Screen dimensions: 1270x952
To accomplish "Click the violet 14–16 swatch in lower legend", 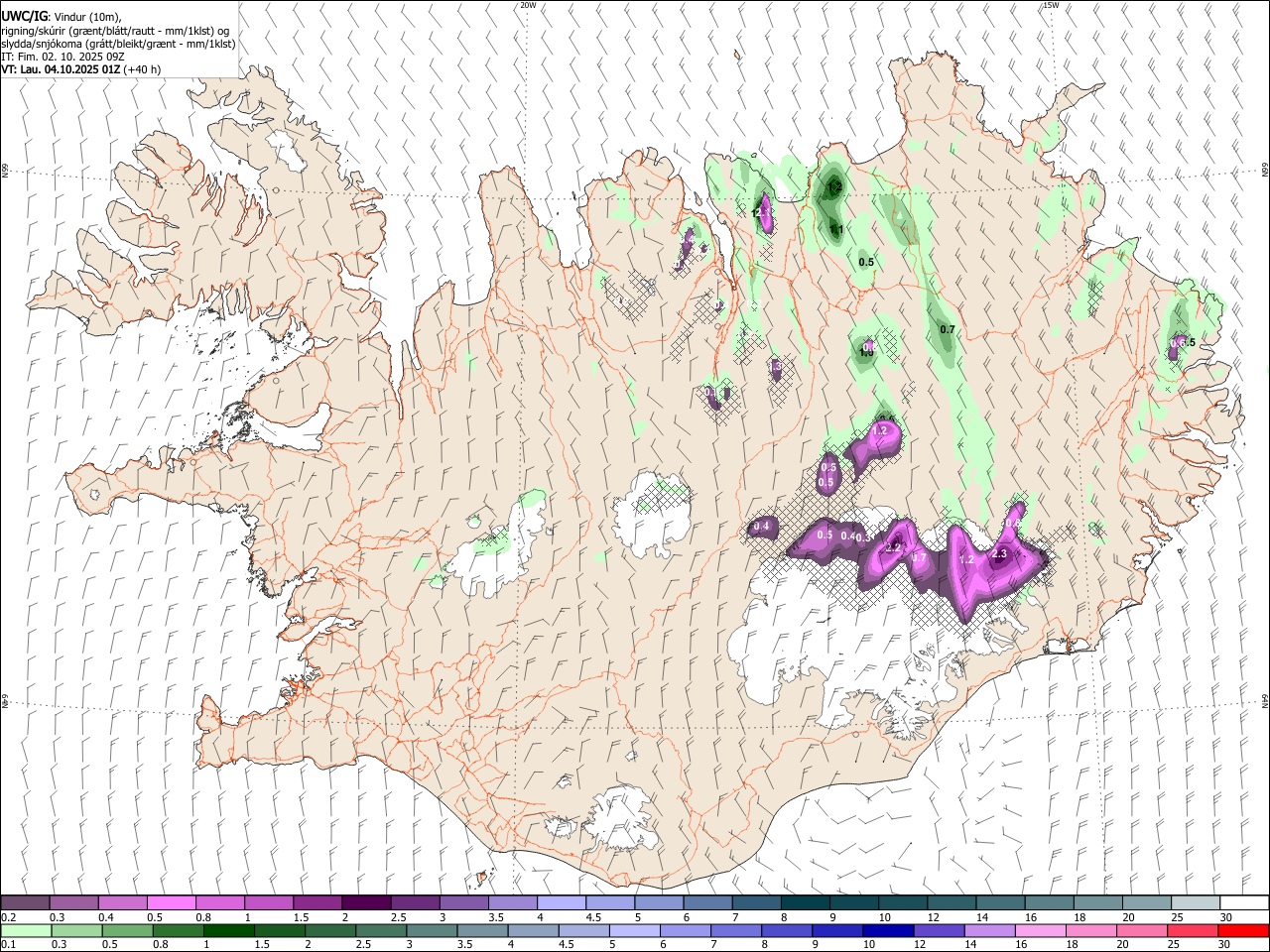I will (989, 931).
